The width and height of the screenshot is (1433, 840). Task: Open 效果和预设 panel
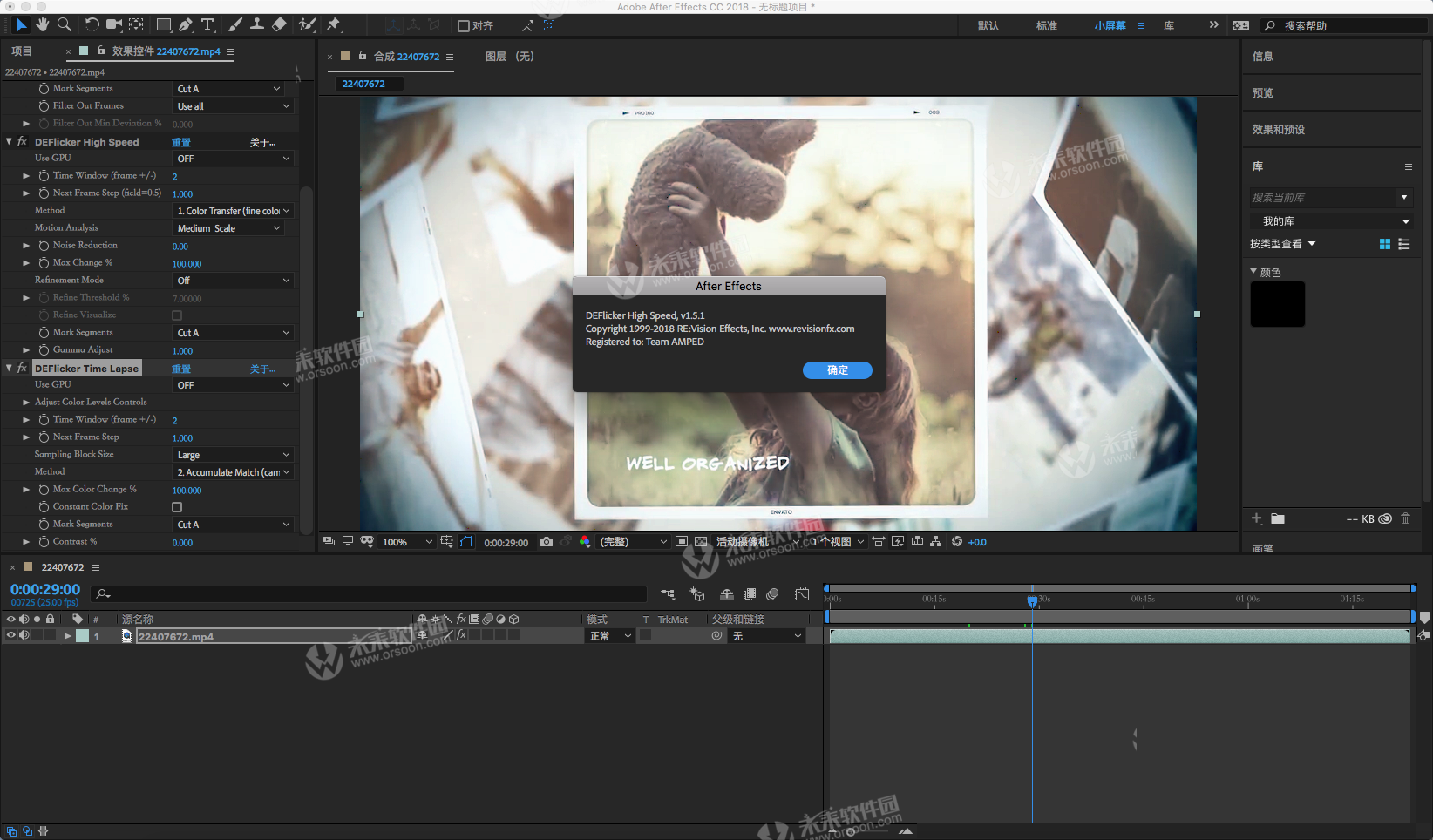point(1279,130)
